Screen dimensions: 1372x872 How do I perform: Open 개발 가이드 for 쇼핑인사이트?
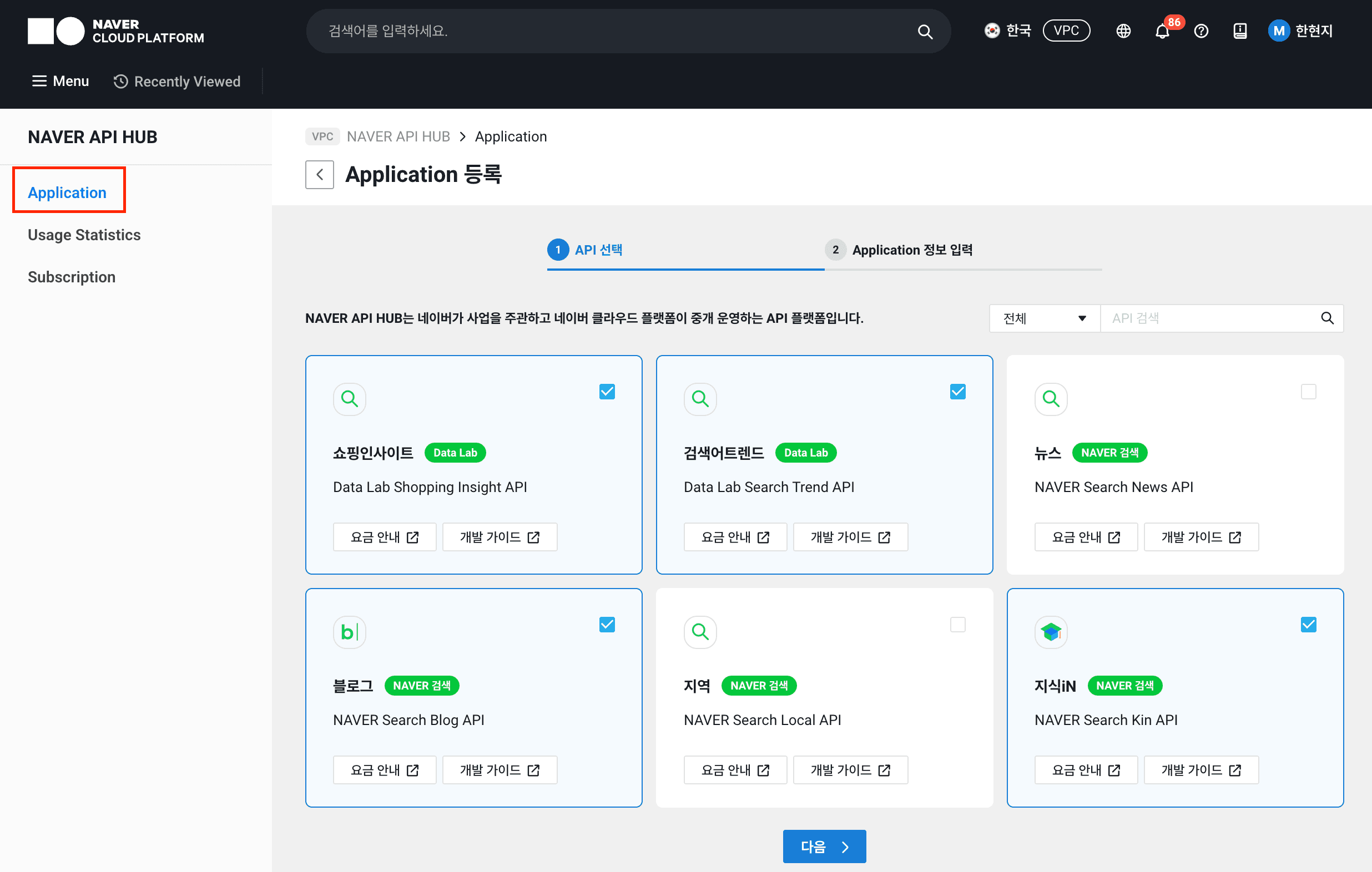[x=500, y=537]
